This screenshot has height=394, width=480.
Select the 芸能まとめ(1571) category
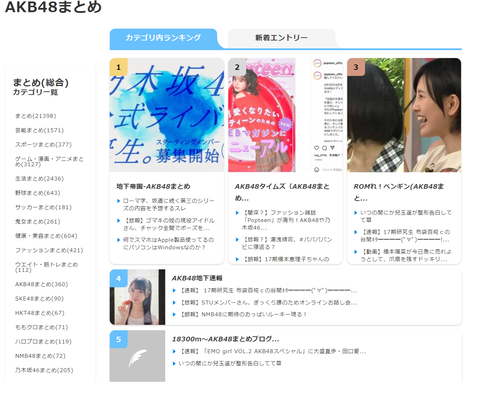tap(39, 130)
